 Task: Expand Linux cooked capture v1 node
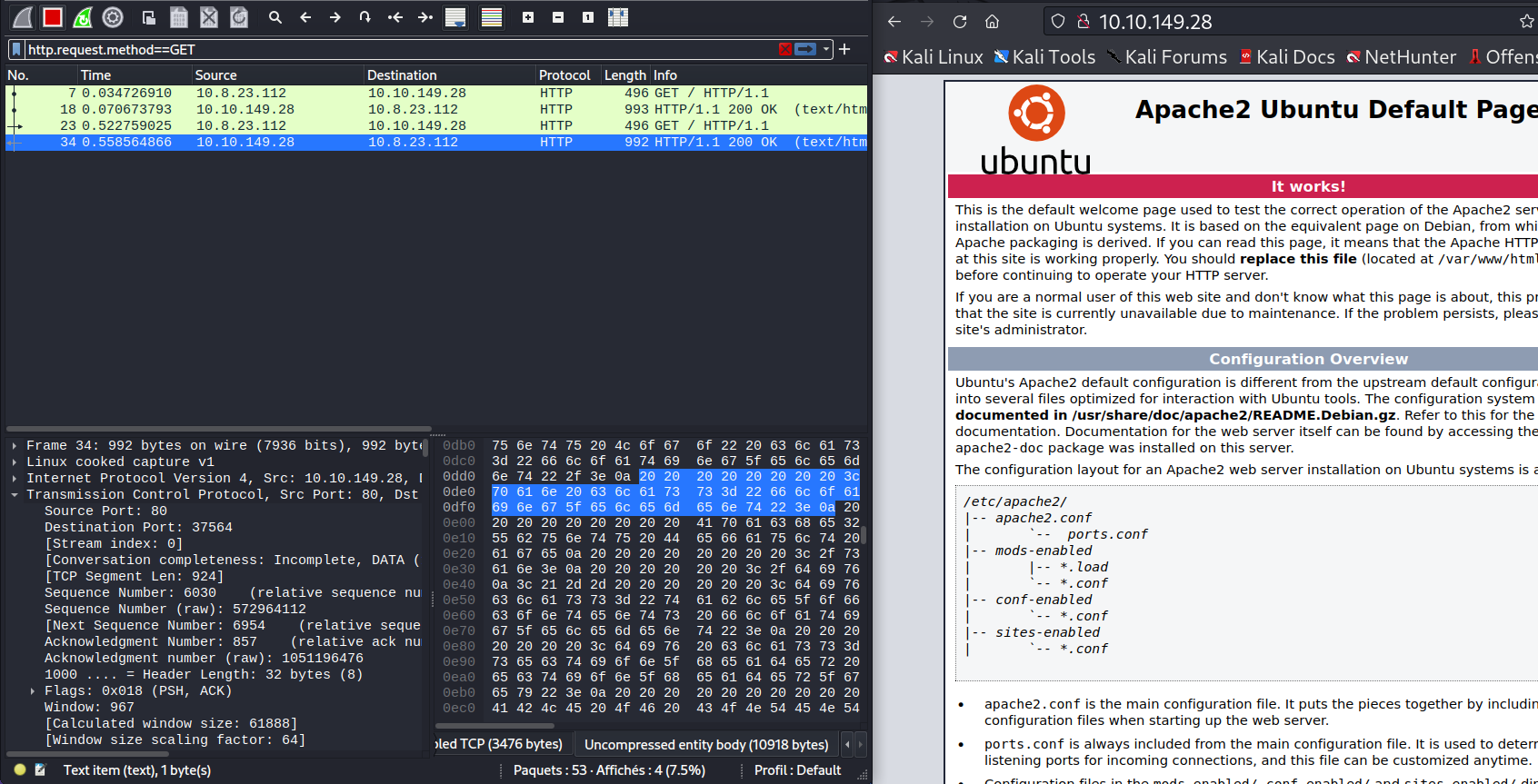pyautogui.click(x=15, y=461)
